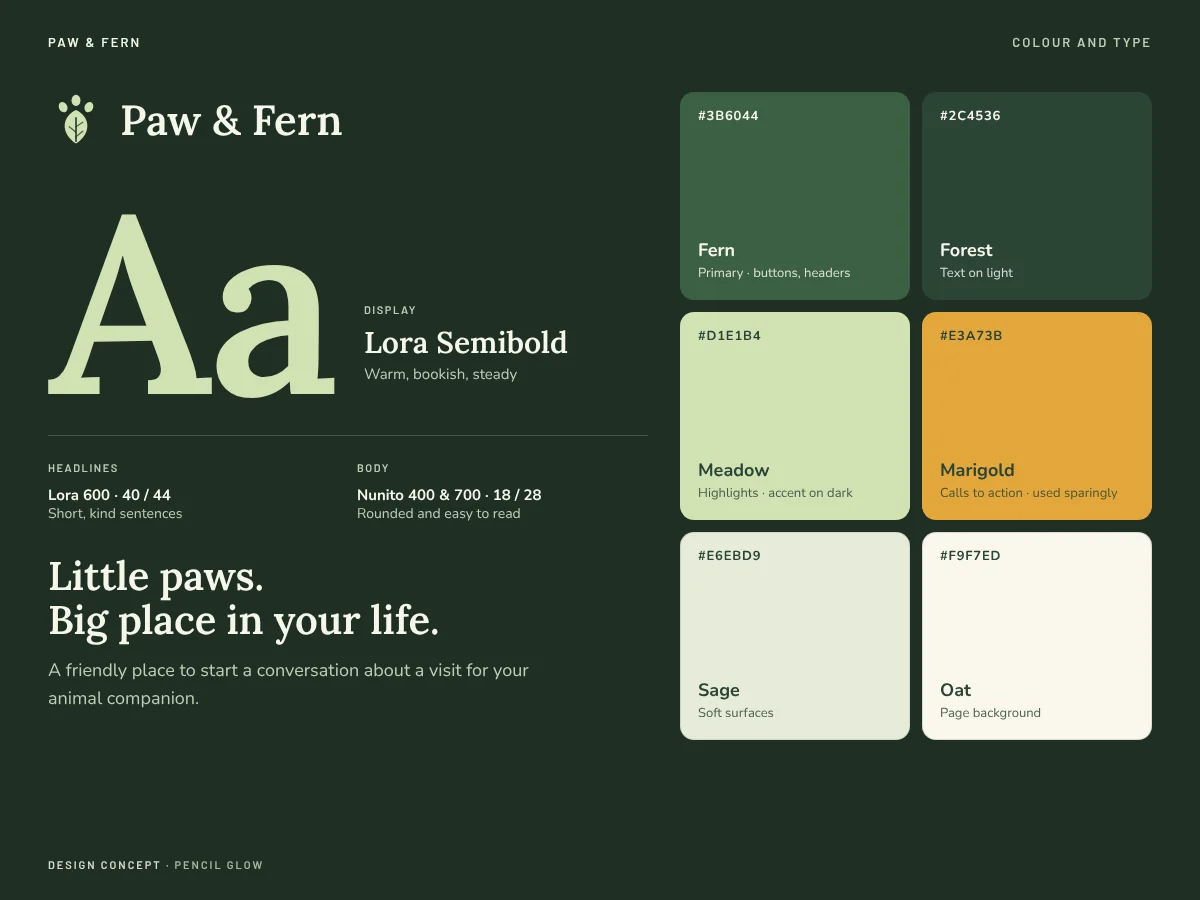Choose the Oat #F9F7ED color swatch
Viewport: 1200px width, 900px height.
pyautogui.click(x=1037, y=636)
